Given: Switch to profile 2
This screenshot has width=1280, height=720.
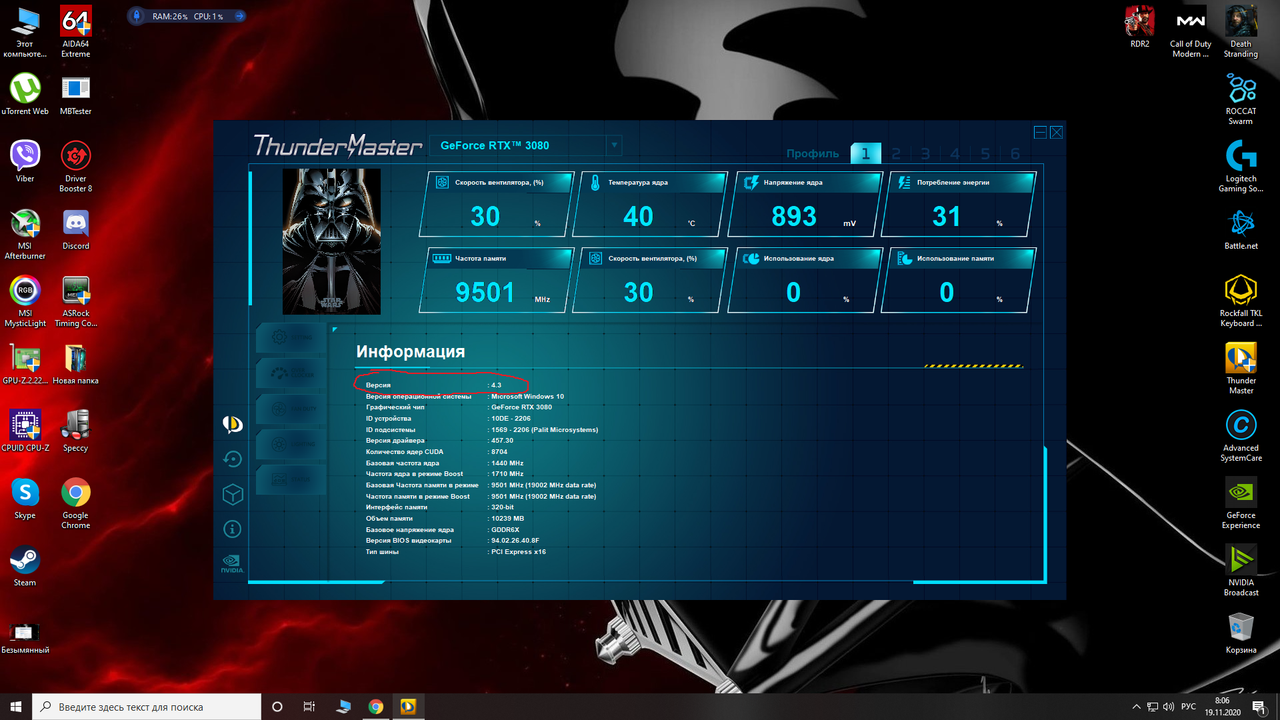Looking at the screenshot, I should coord(896,154).
